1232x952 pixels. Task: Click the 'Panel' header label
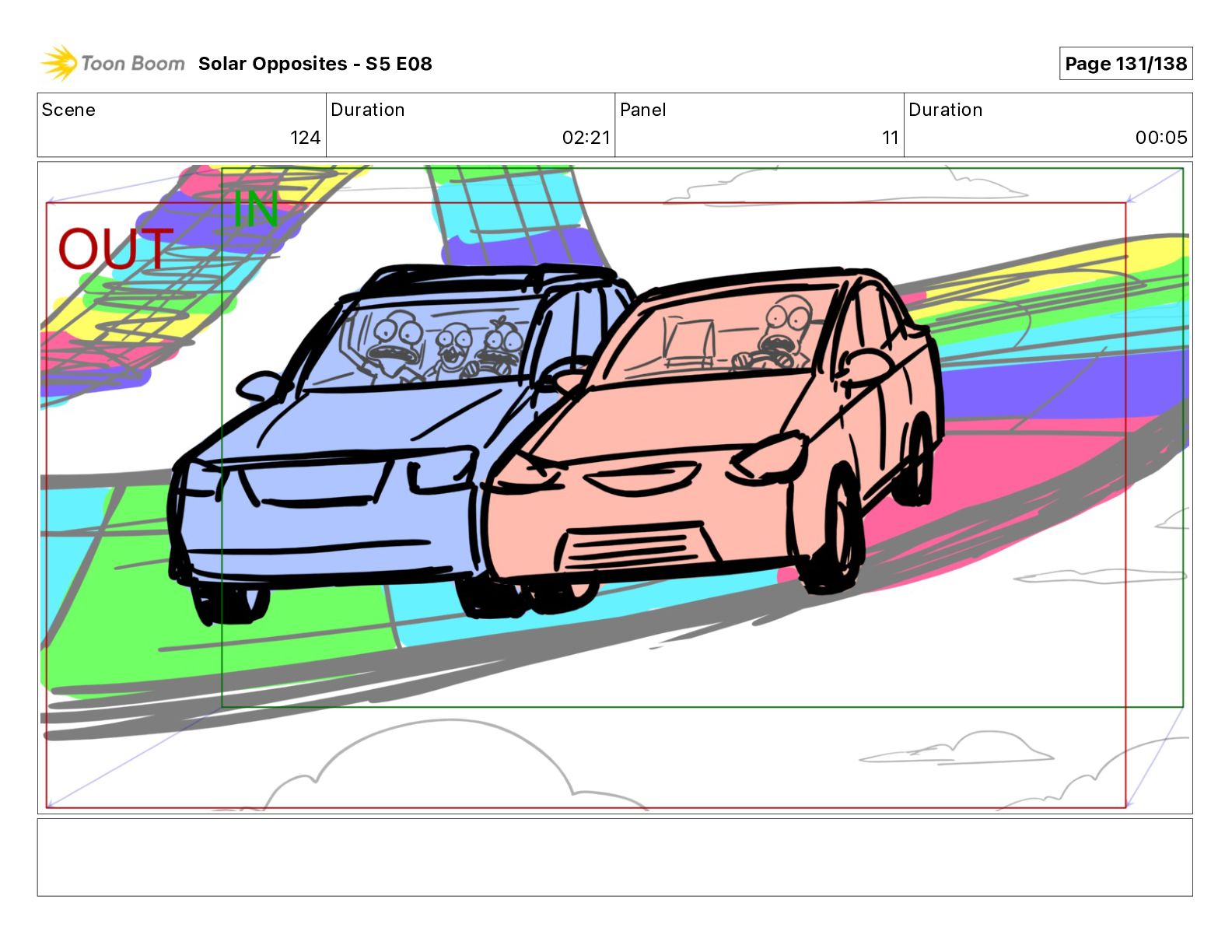point(643,110)
